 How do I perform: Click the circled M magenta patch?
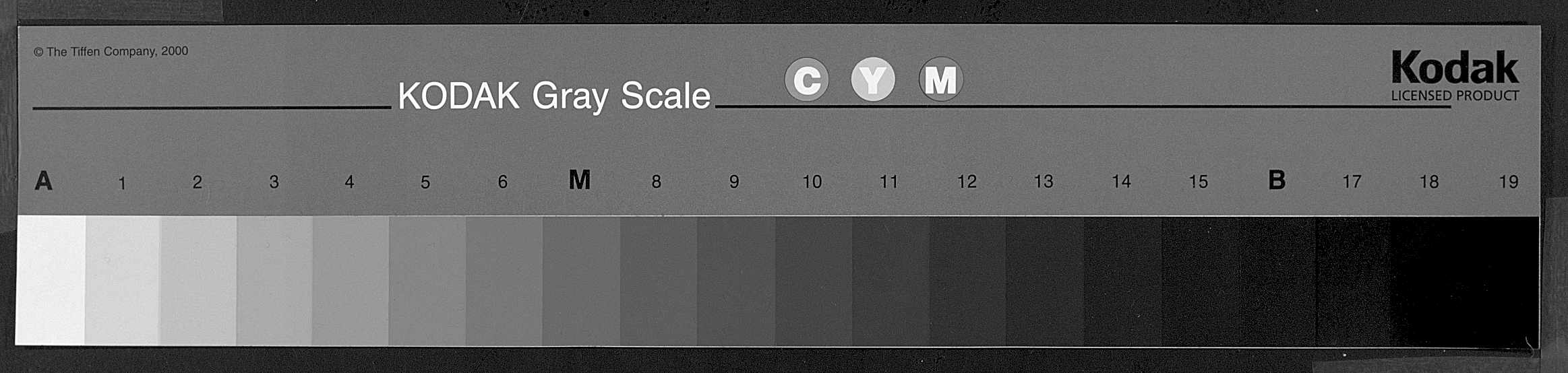pos(940,80)
